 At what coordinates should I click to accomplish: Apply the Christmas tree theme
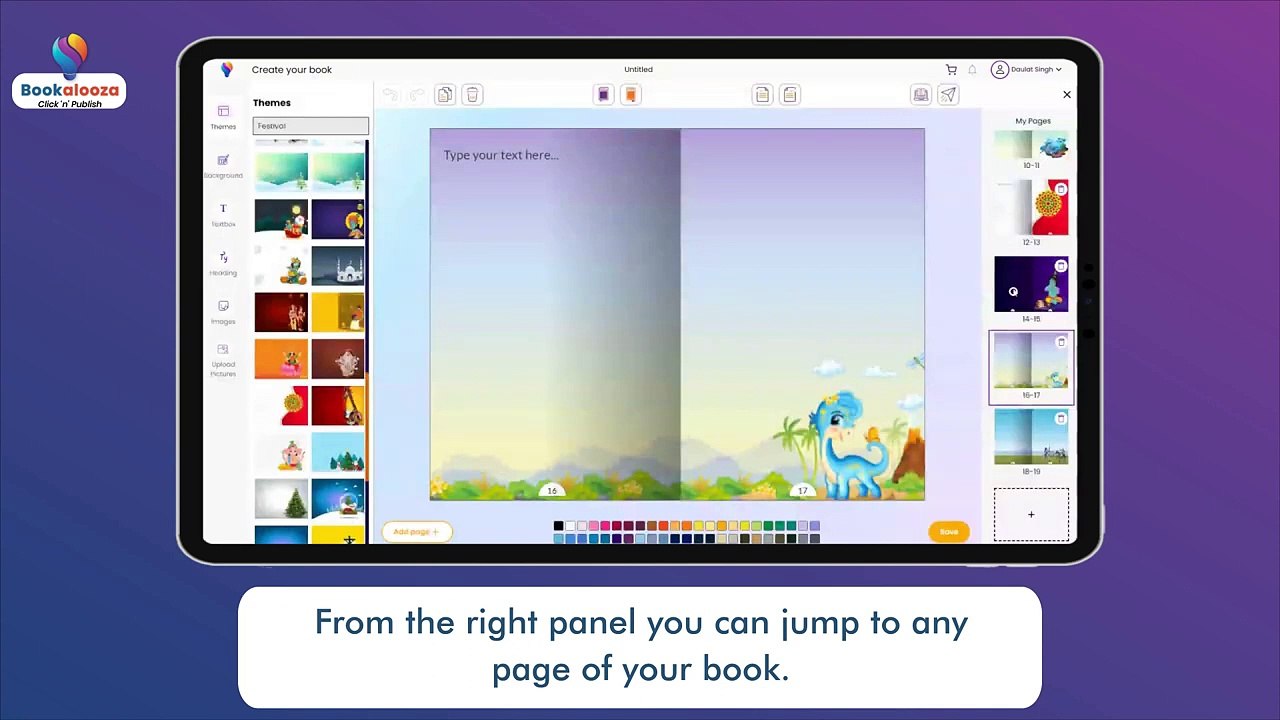point(281,499)
